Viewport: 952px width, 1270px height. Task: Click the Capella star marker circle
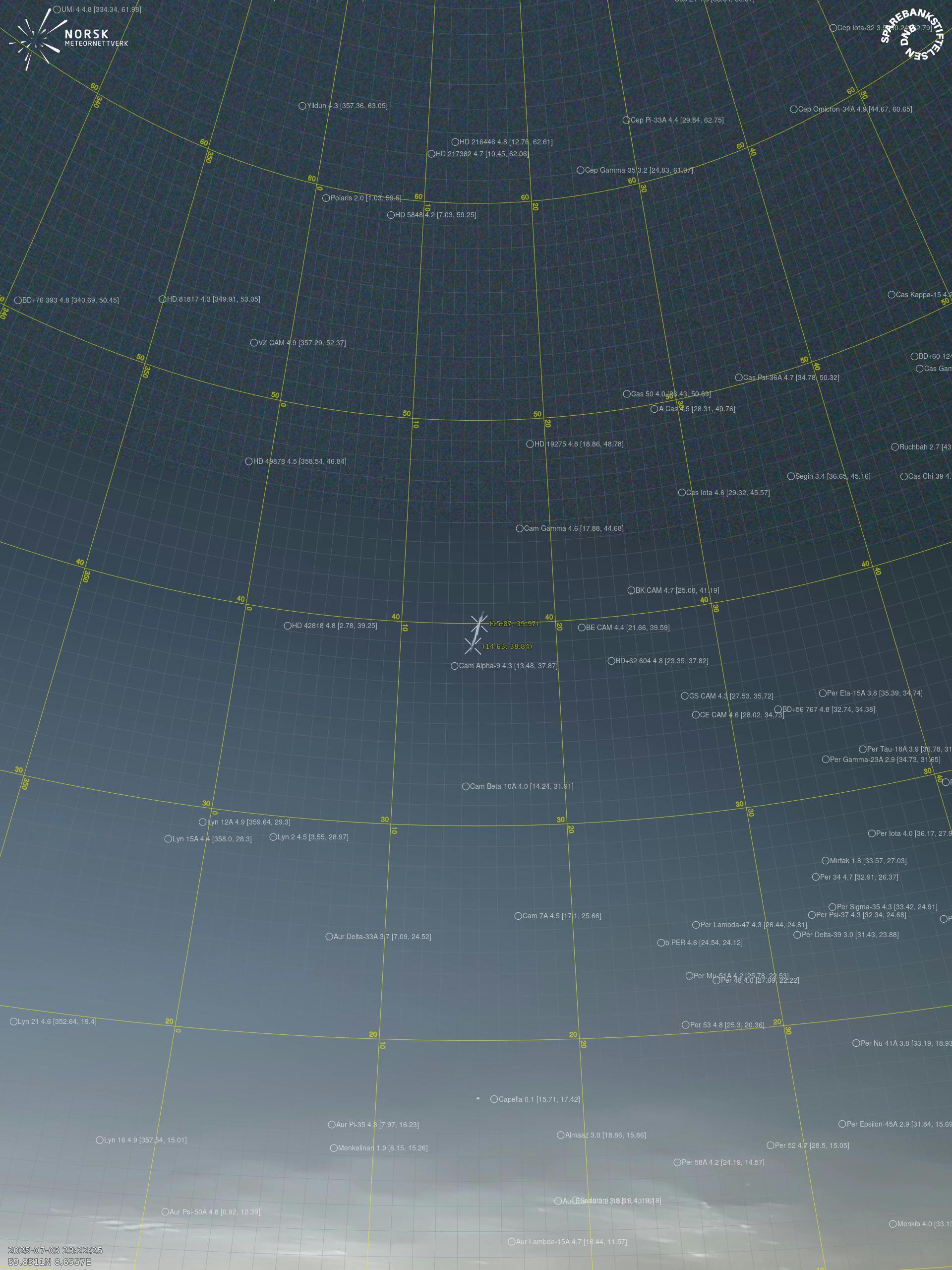point(494,1099)
